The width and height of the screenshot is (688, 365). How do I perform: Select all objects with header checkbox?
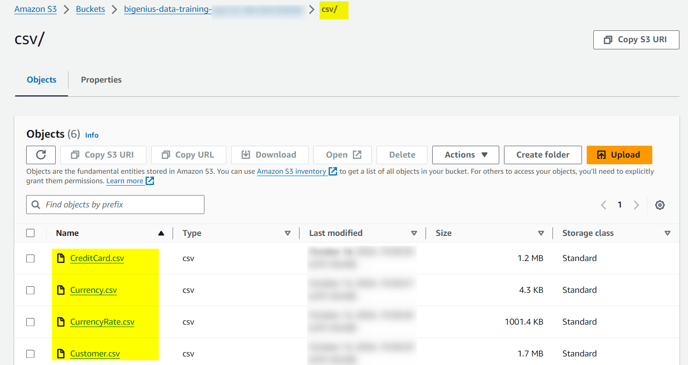coord(30,233)
